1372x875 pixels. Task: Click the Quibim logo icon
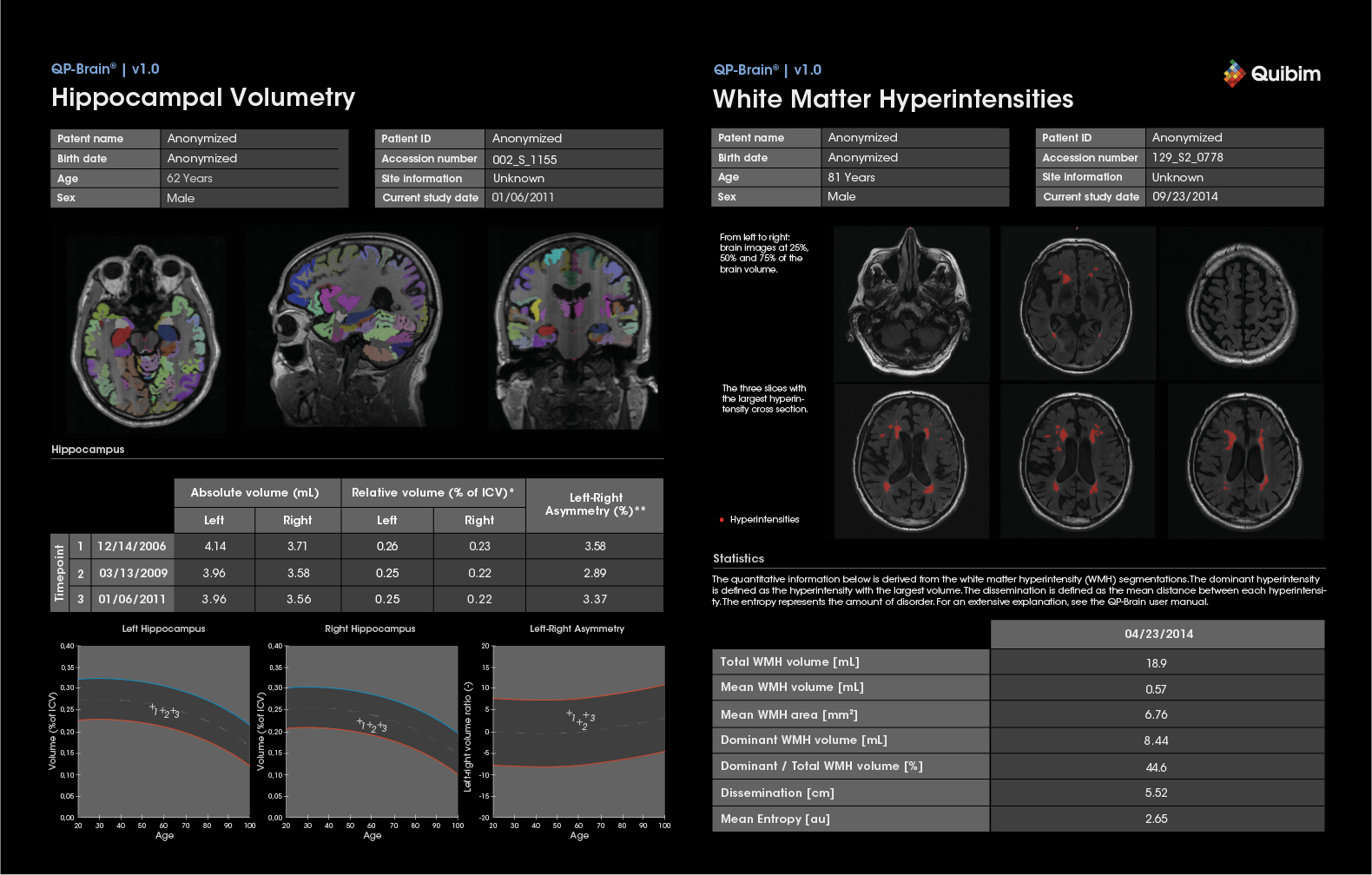[1234, 74]
